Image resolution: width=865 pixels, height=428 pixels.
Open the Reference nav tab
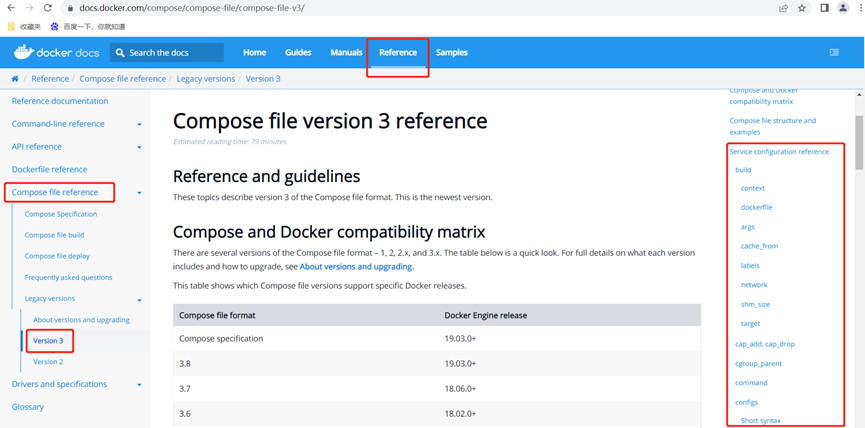[398, 53]
